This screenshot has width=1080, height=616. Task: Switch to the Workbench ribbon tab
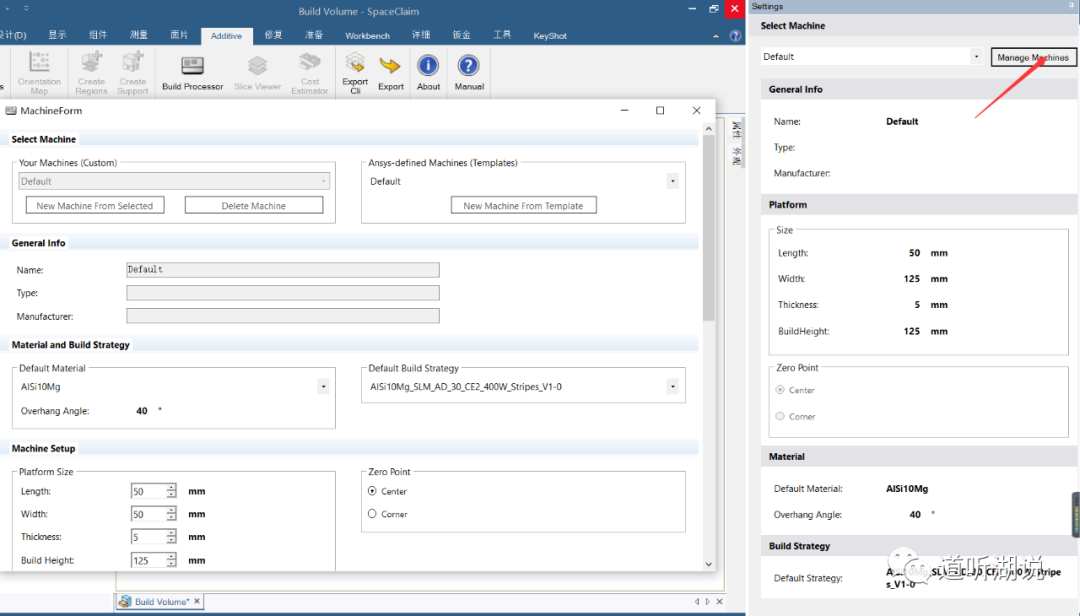click(x=367, y=36)
